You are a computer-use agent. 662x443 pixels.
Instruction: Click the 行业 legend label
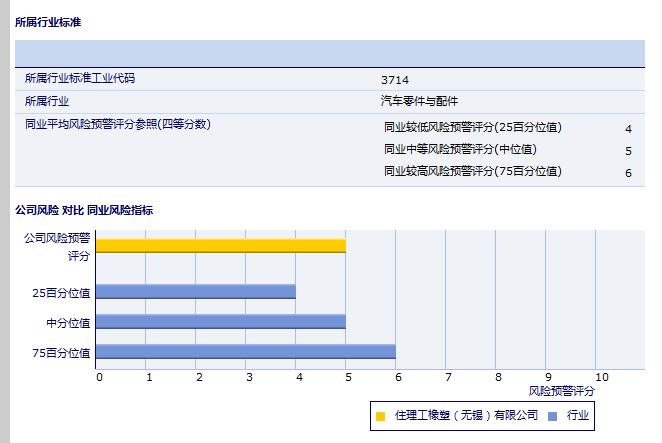tap(578, 415)
